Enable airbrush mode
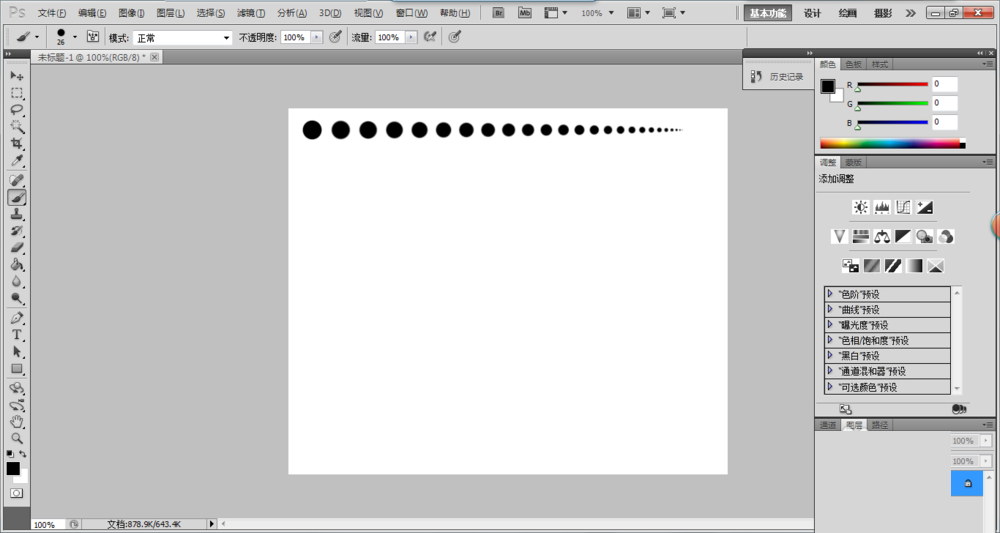This screenshot has height=533, width=1000. [x=430, y=37]
